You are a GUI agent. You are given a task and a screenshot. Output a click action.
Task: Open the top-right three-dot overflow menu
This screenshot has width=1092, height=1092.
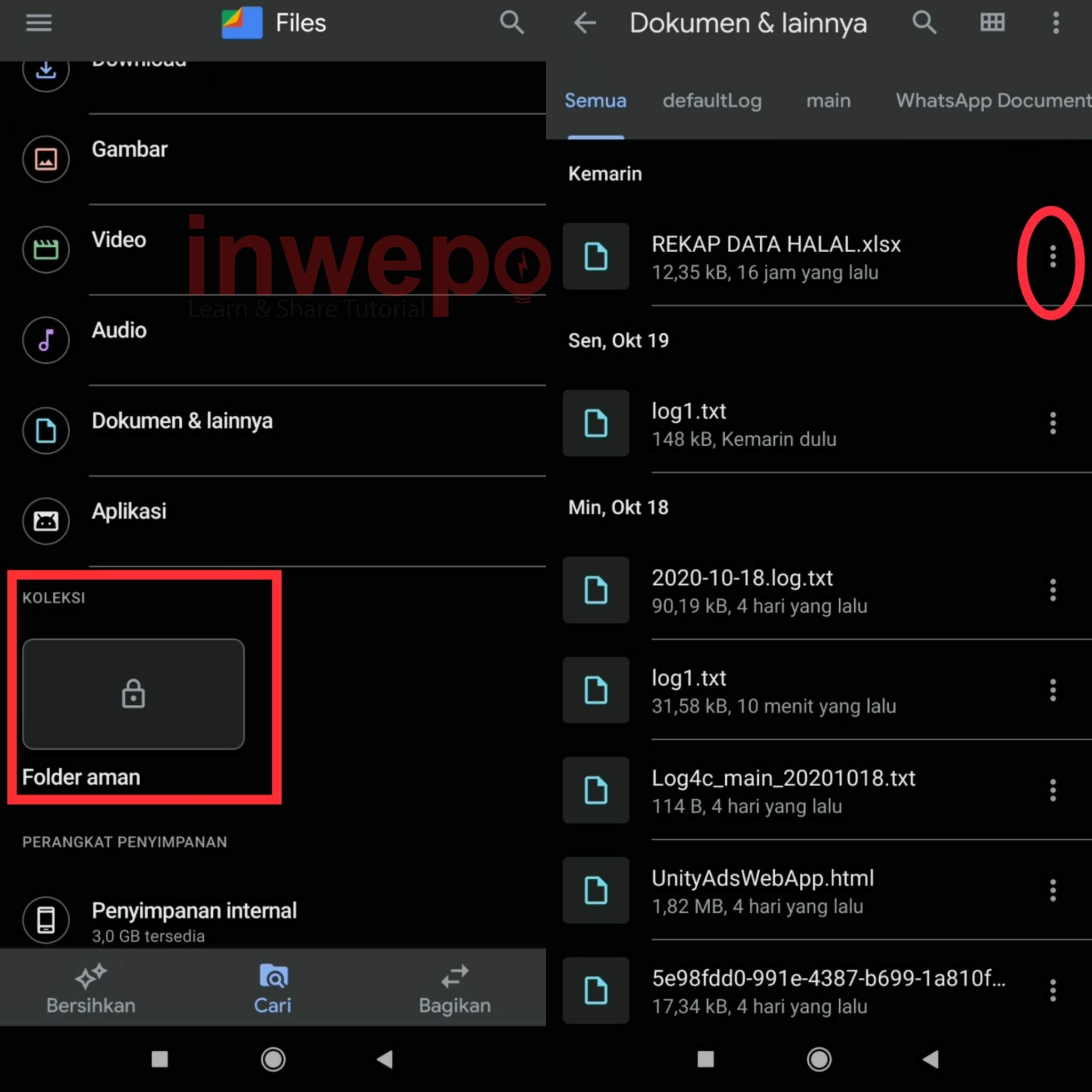point(1055,22)
